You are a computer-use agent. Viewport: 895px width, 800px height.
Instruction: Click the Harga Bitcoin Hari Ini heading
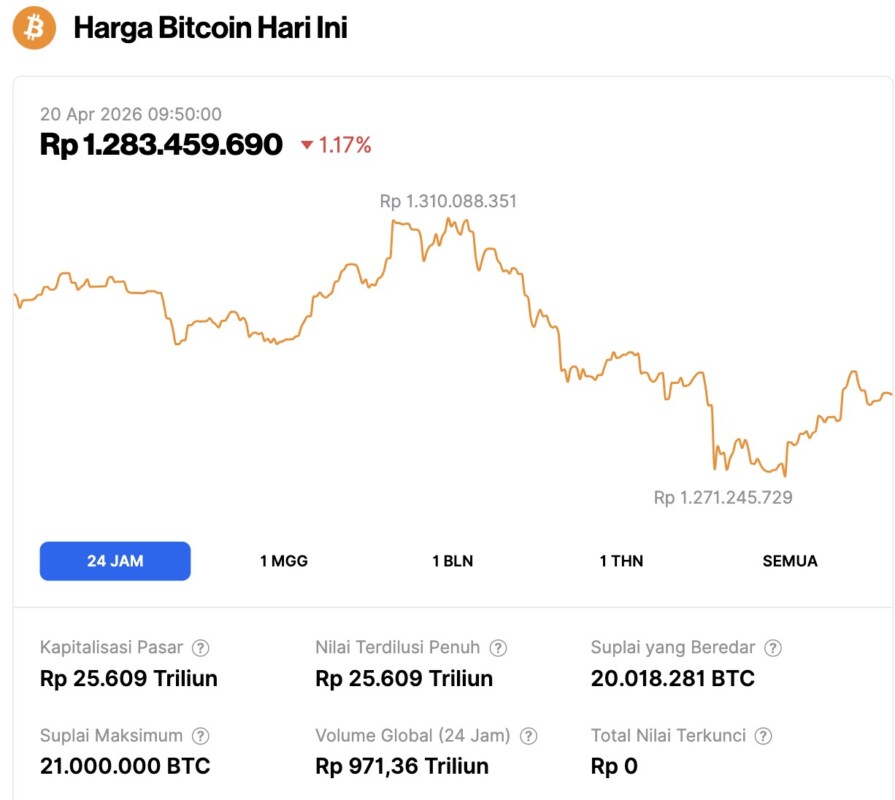pos(210,28)
